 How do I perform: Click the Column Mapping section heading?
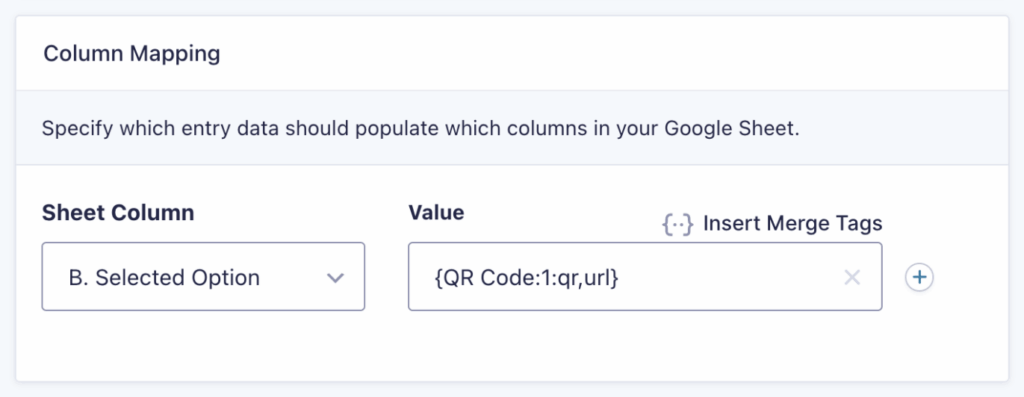[x=131, y=54]
